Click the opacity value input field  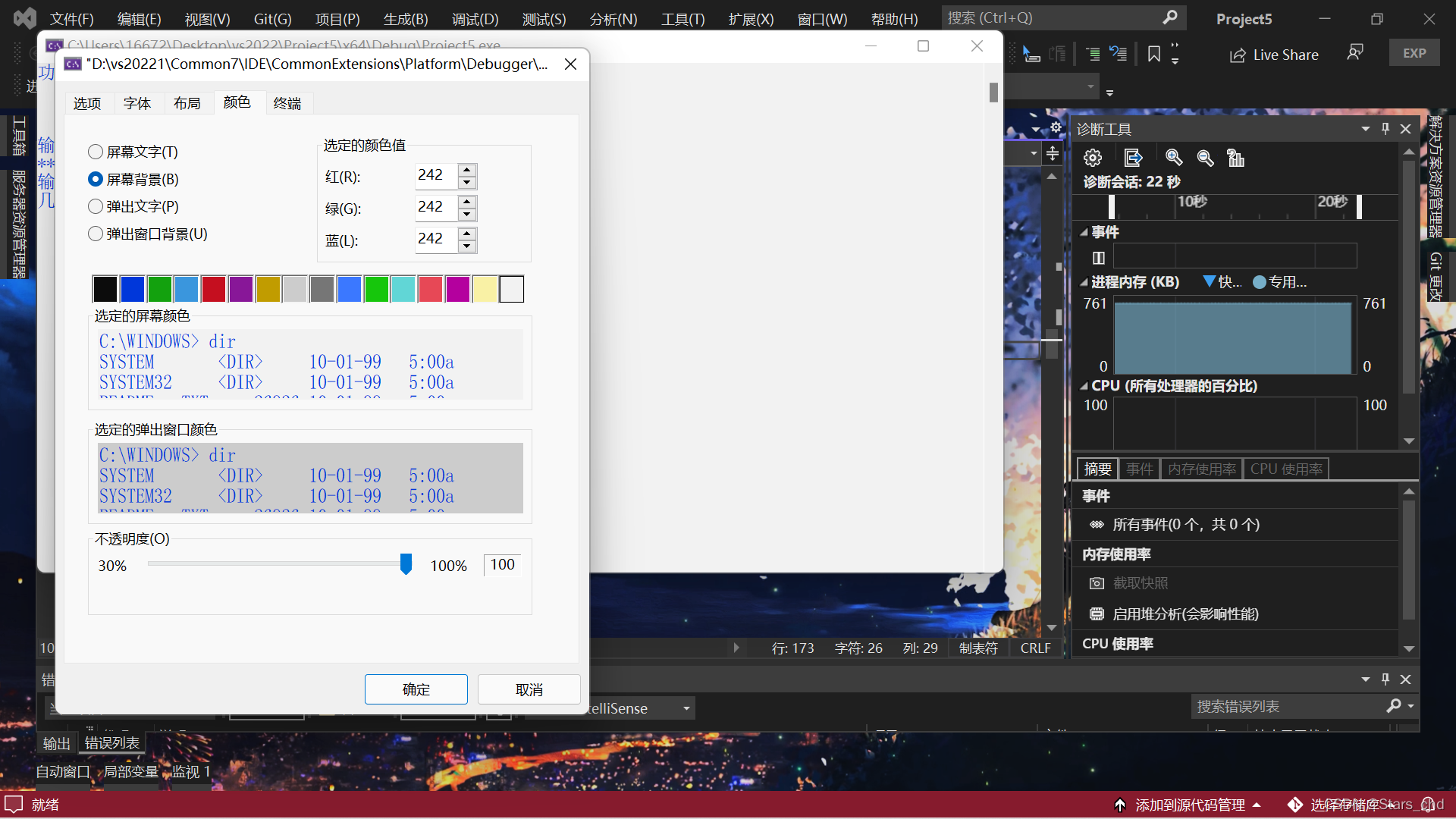click(502, 565)
